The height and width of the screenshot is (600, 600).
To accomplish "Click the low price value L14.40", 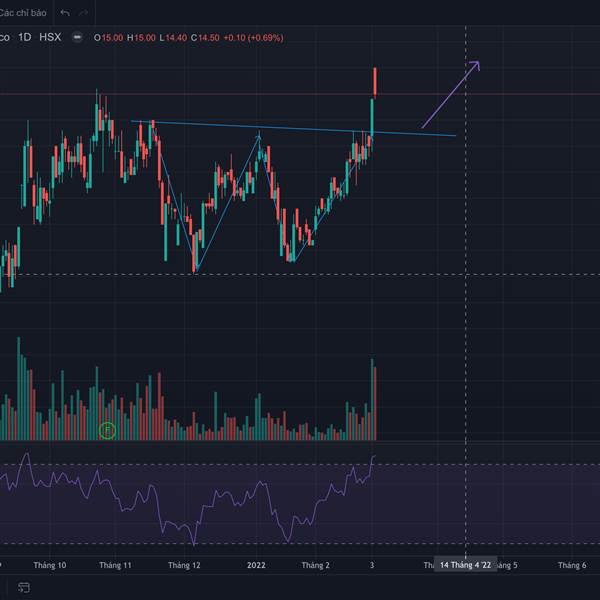I will click(173, 38).
